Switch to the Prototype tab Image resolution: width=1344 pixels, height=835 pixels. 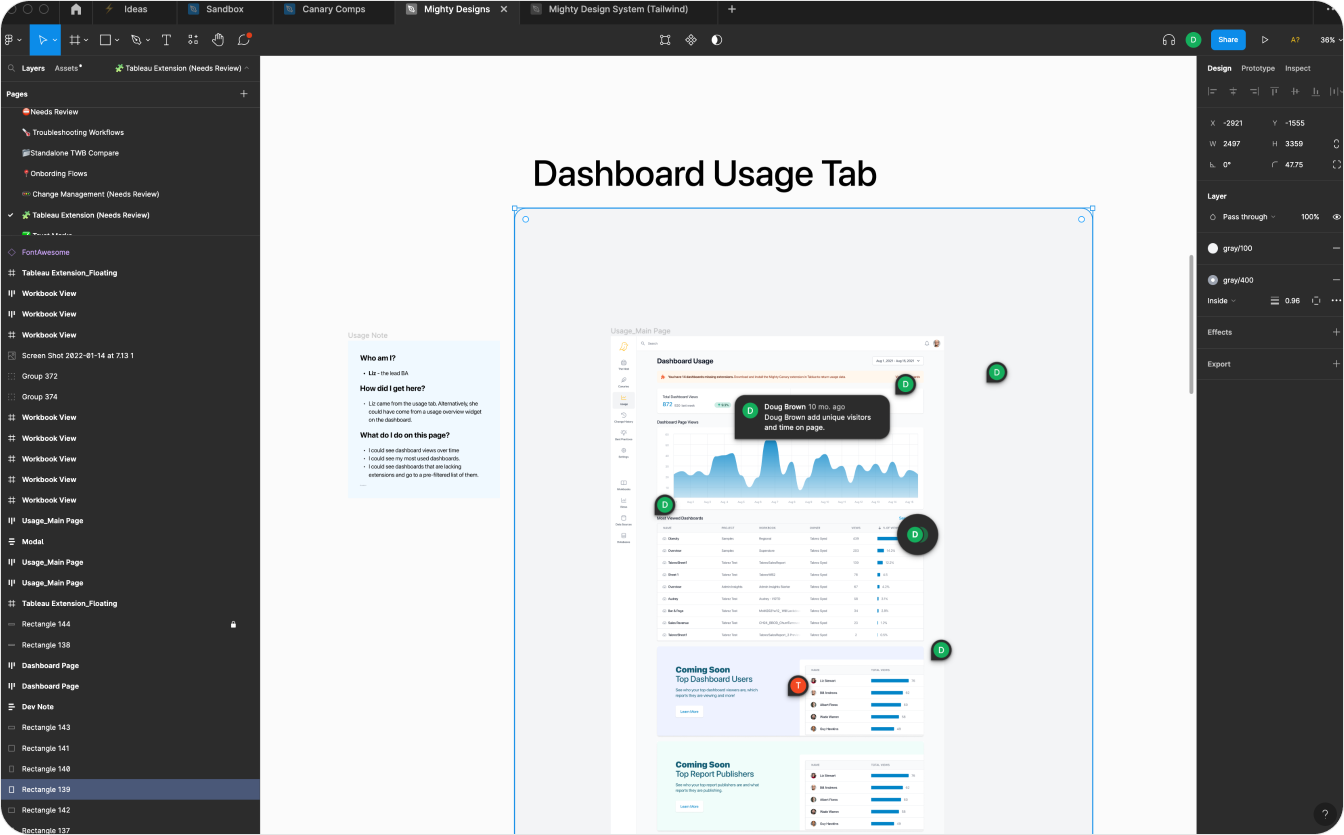pos(1258,68)
